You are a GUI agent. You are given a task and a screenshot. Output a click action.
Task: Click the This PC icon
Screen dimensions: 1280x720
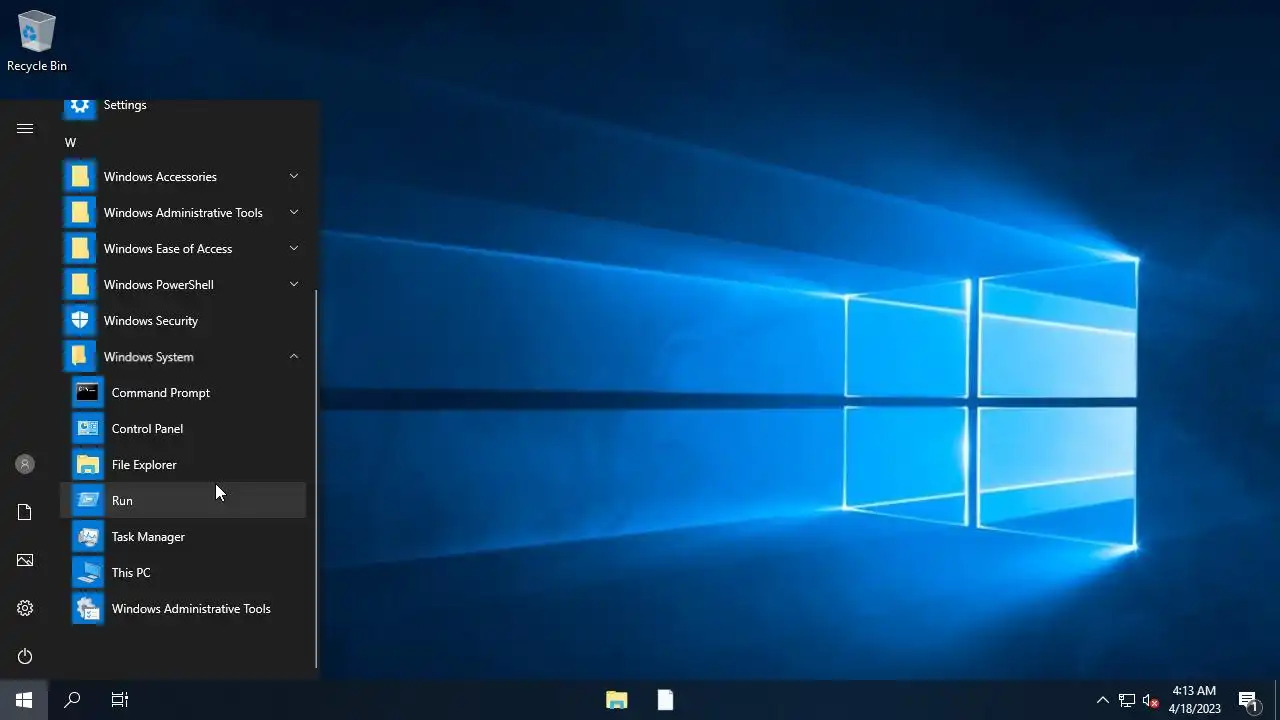pos(88,573)
